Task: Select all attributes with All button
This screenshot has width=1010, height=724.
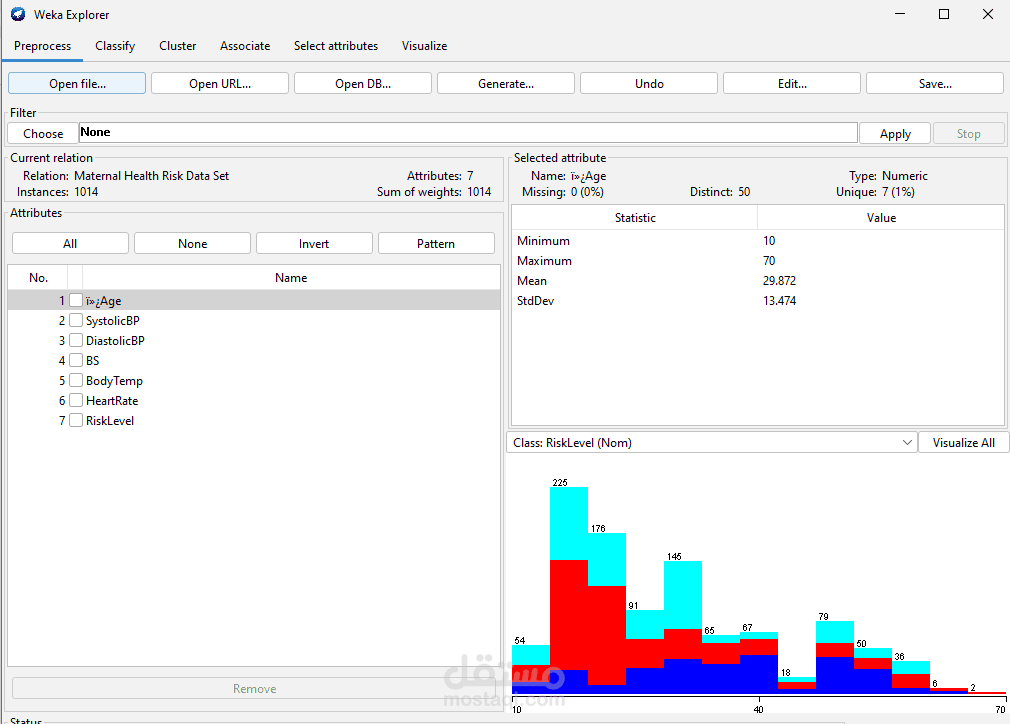Action: pyautogui.click(x=70, y=243)
